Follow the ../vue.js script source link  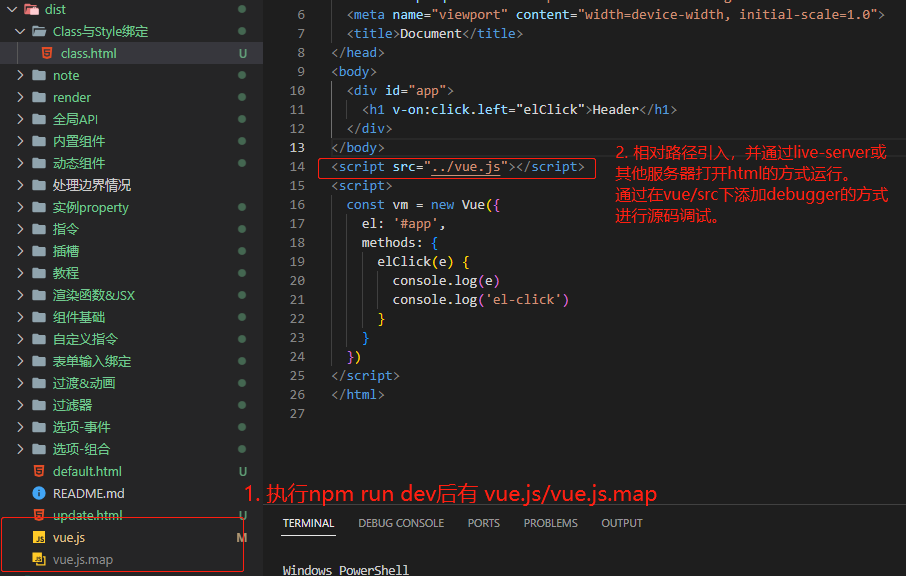point(467,167)
